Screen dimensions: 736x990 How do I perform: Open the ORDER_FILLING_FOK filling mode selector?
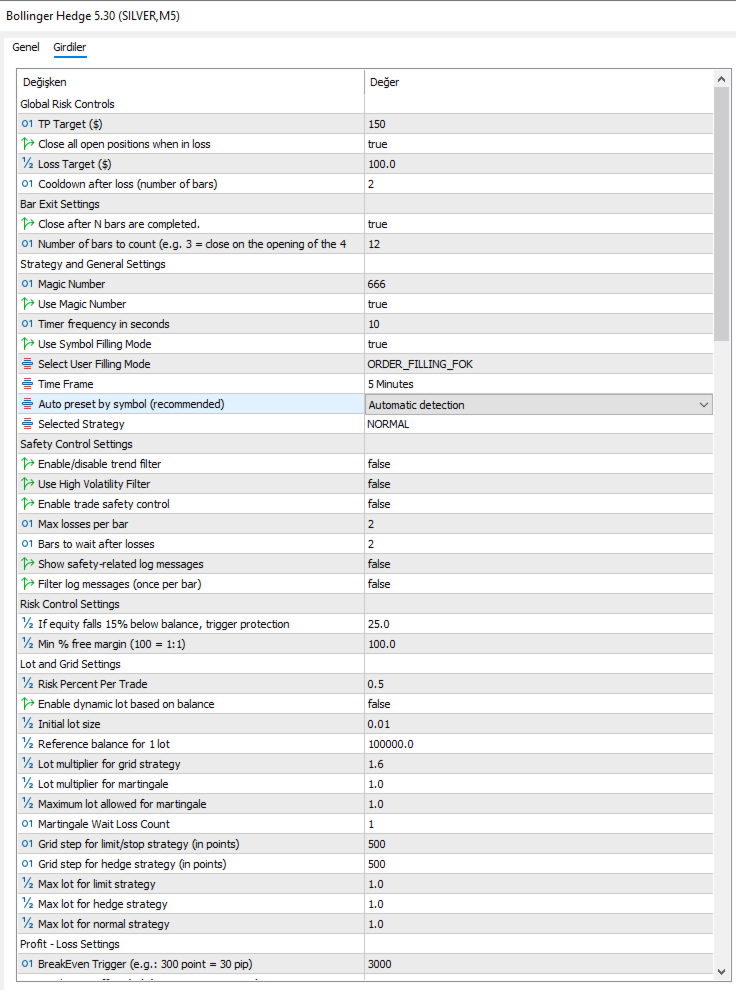538,364
